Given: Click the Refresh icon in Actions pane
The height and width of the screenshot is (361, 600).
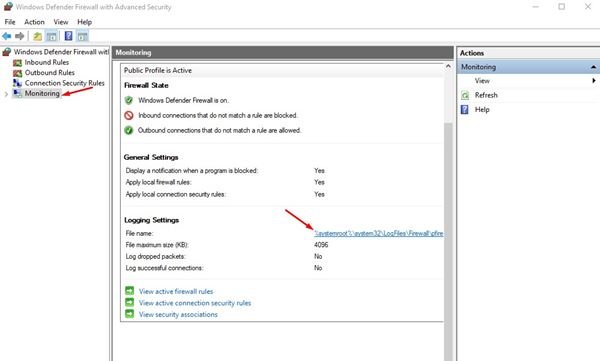Looking at the screenshot, I should (465, 95).
